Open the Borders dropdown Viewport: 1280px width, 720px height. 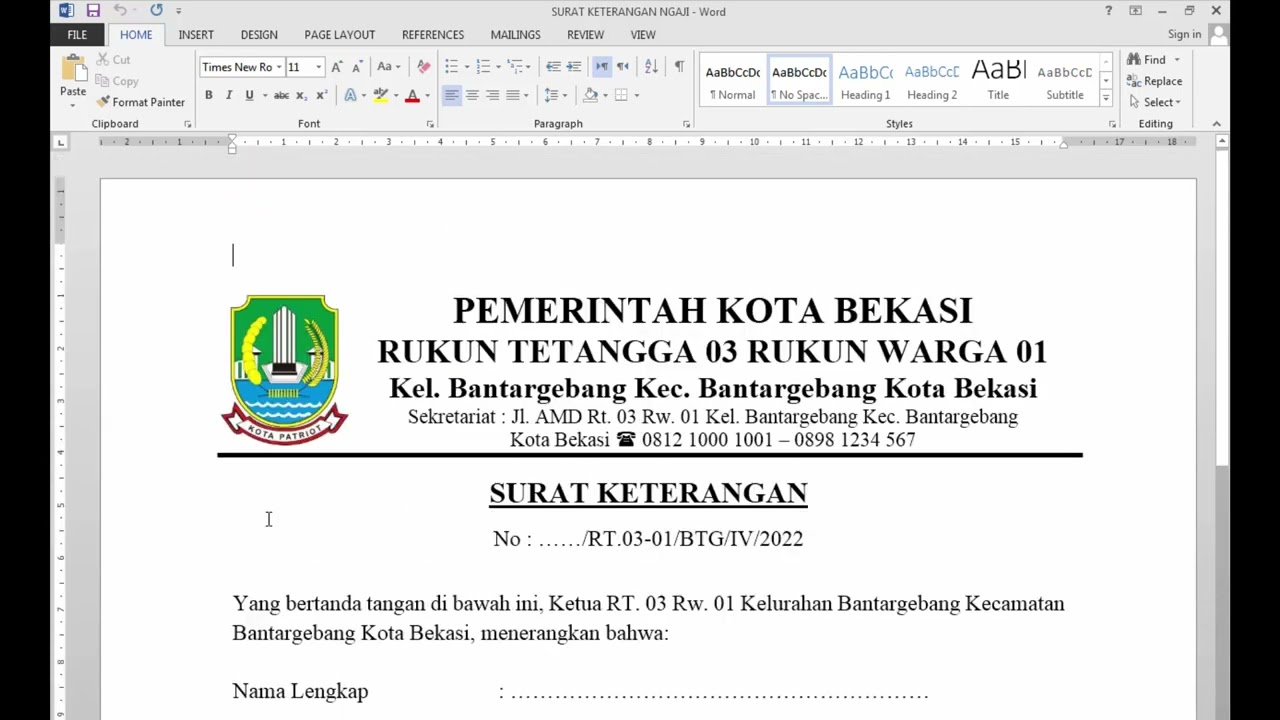tap(636, 96)
